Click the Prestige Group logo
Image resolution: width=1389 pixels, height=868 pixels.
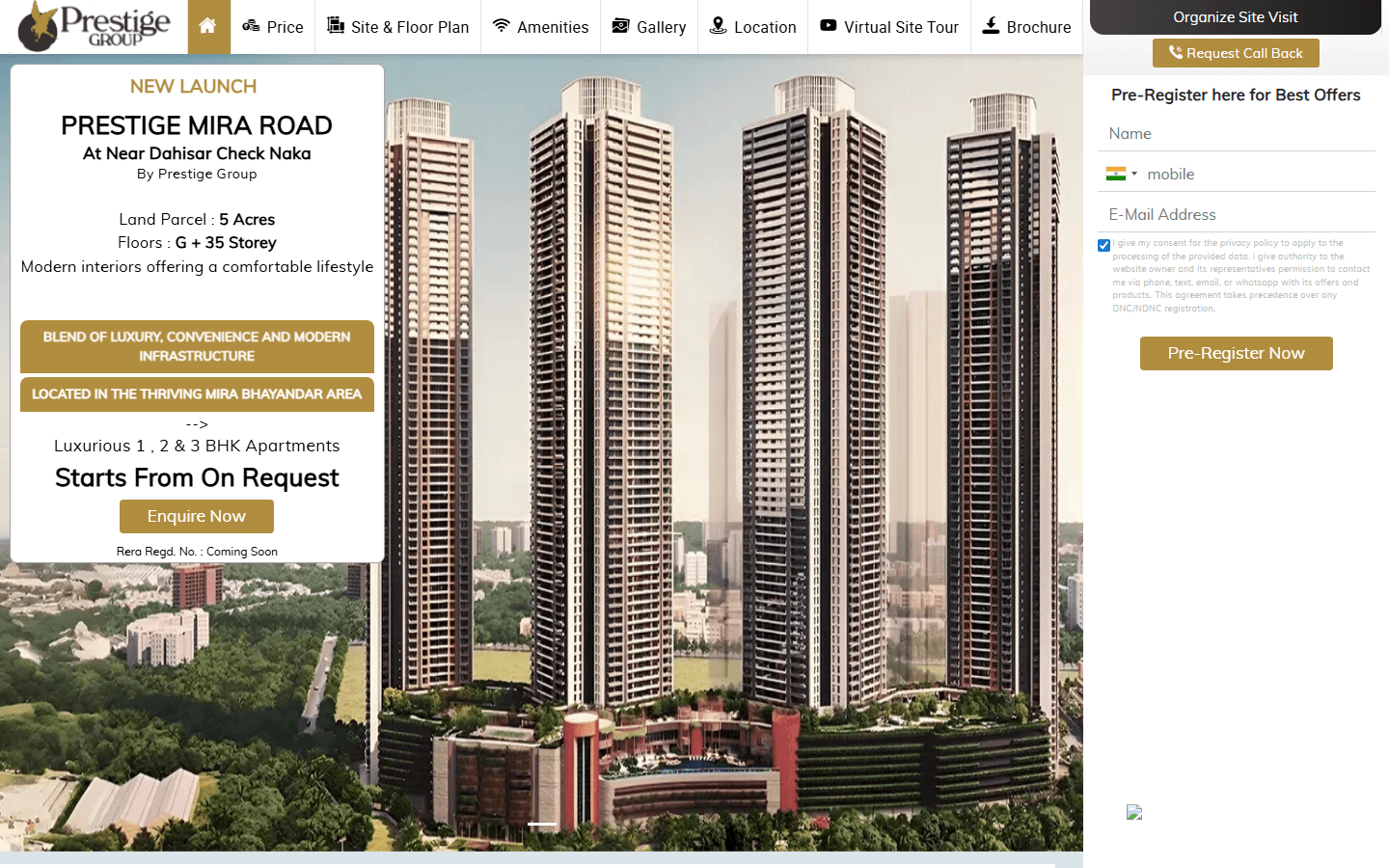tap(94, 26)
